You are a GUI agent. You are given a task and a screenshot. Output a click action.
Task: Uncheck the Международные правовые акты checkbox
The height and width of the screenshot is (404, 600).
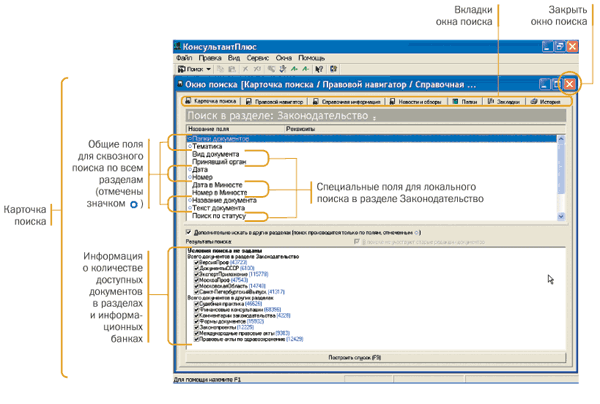point(197,333)
